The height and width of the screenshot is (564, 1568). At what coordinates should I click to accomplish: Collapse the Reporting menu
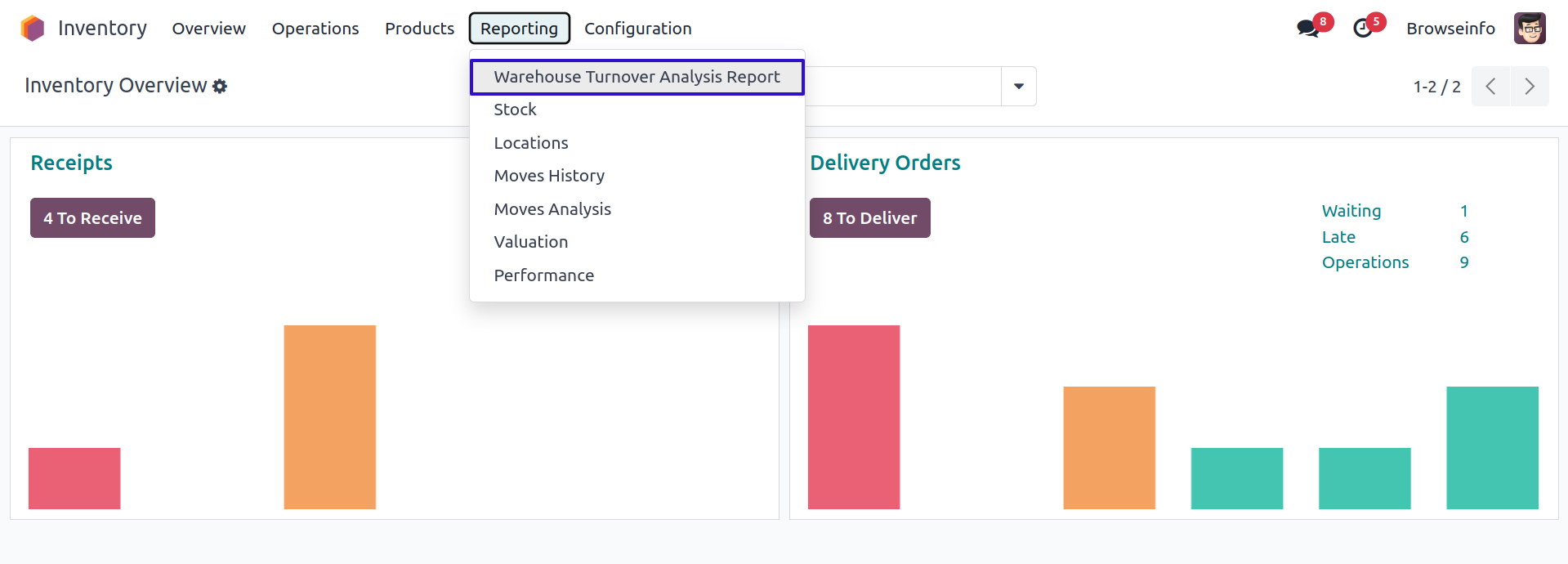[x=519, y=29]
